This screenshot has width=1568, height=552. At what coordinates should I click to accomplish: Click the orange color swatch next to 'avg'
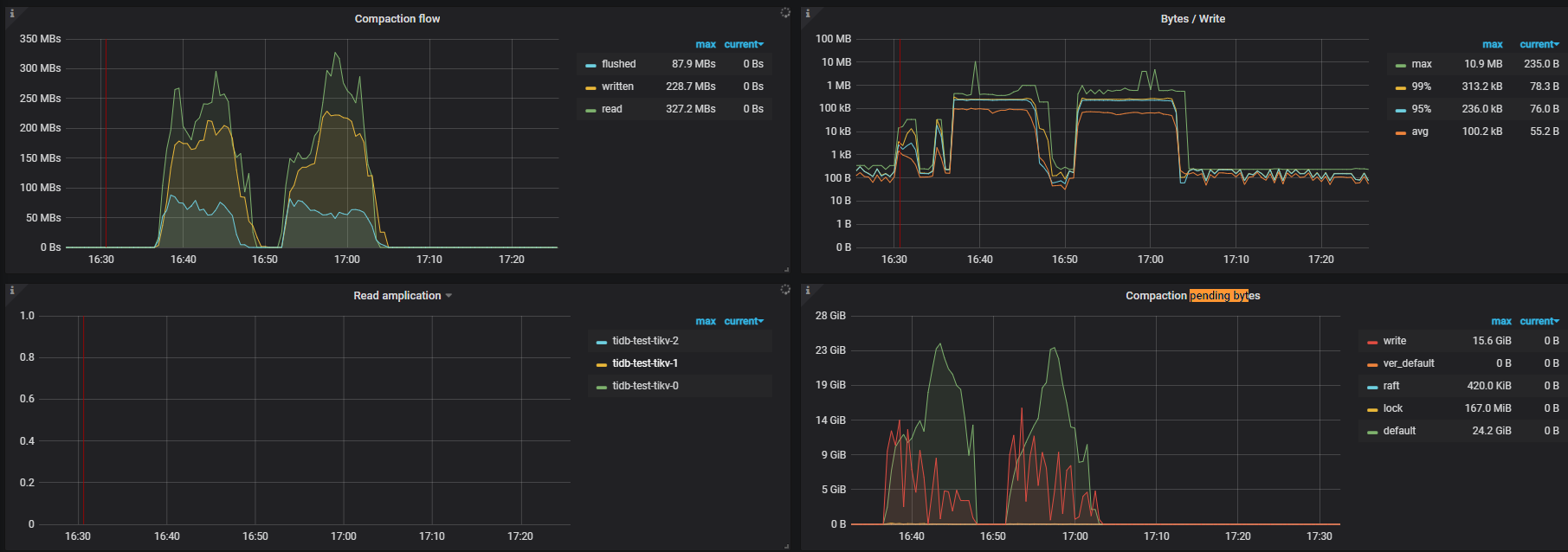pyautogui.click(x=1400, y=132)
